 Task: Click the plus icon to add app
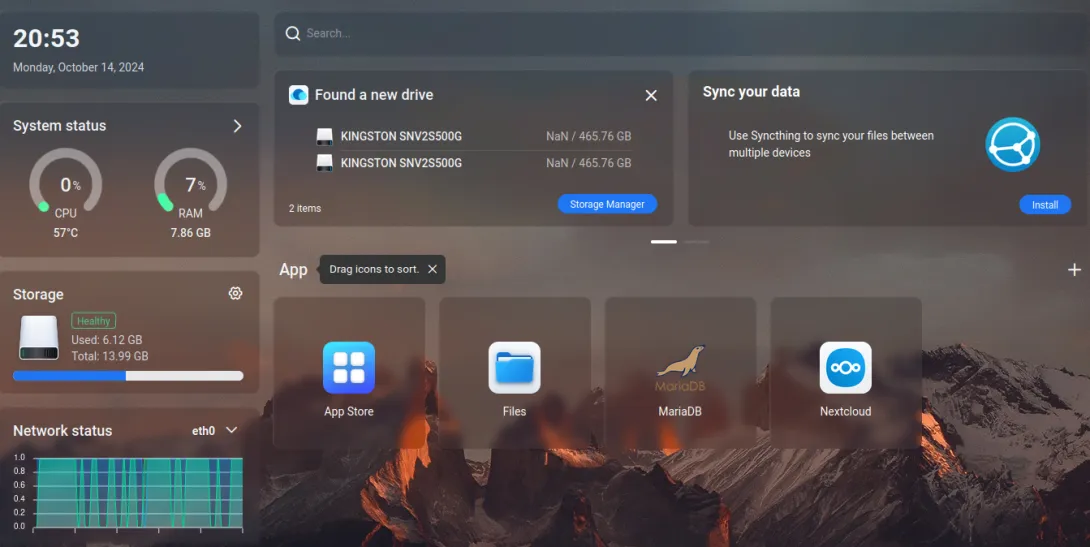1074,270
